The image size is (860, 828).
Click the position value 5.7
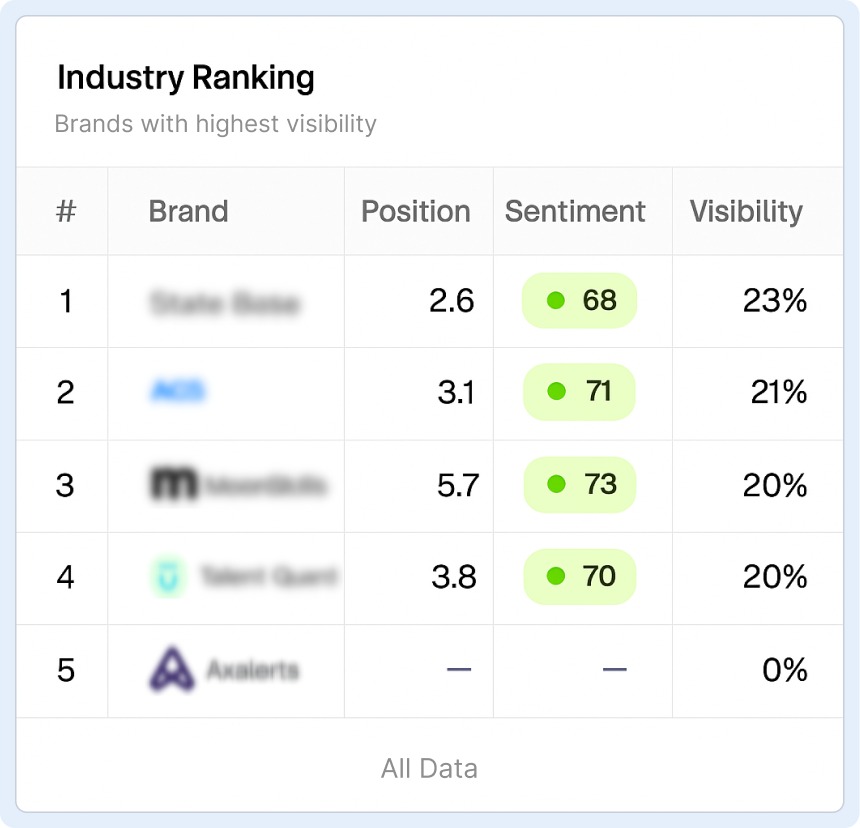pos(458,486)
